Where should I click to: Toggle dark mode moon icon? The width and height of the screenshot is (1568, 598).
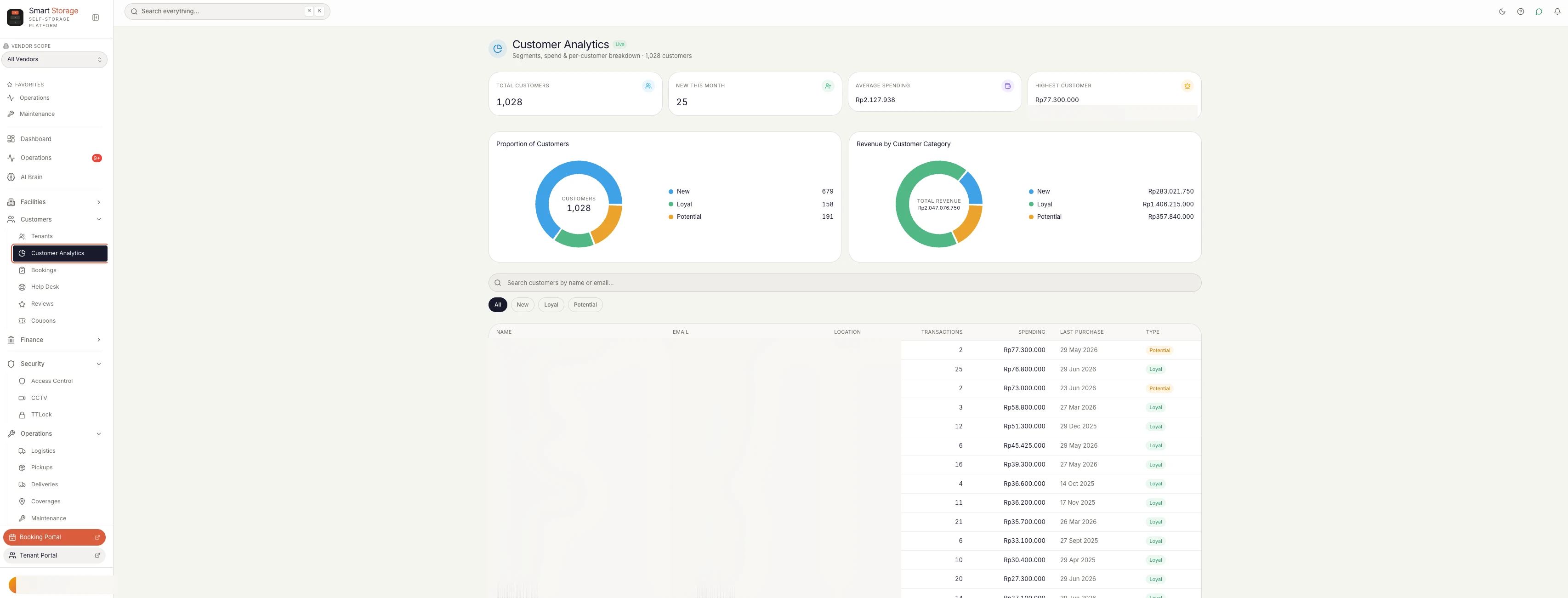(1502, 11)
